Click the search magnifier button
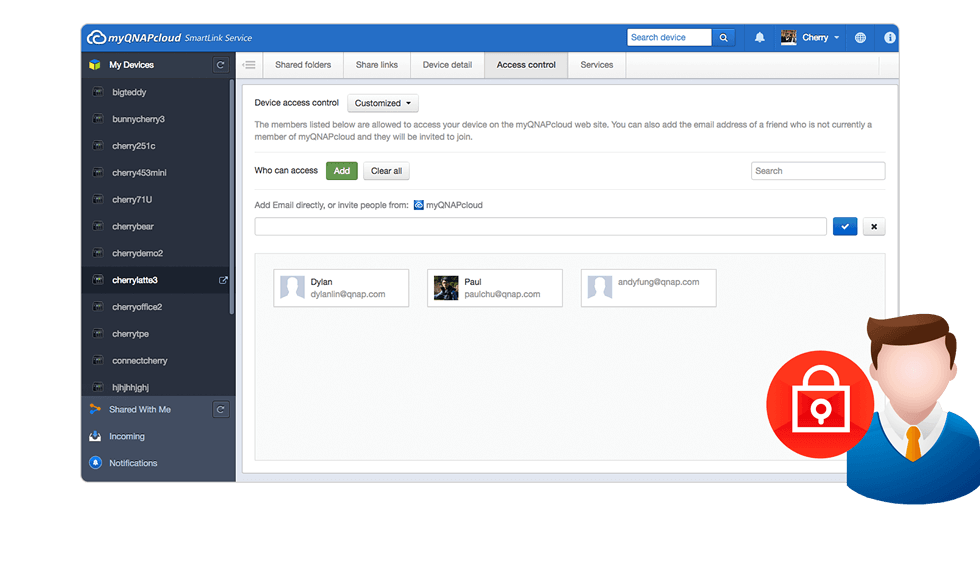The width and height of the screenshot is (980, 585). pyautogui.click(x=724, y=38)
